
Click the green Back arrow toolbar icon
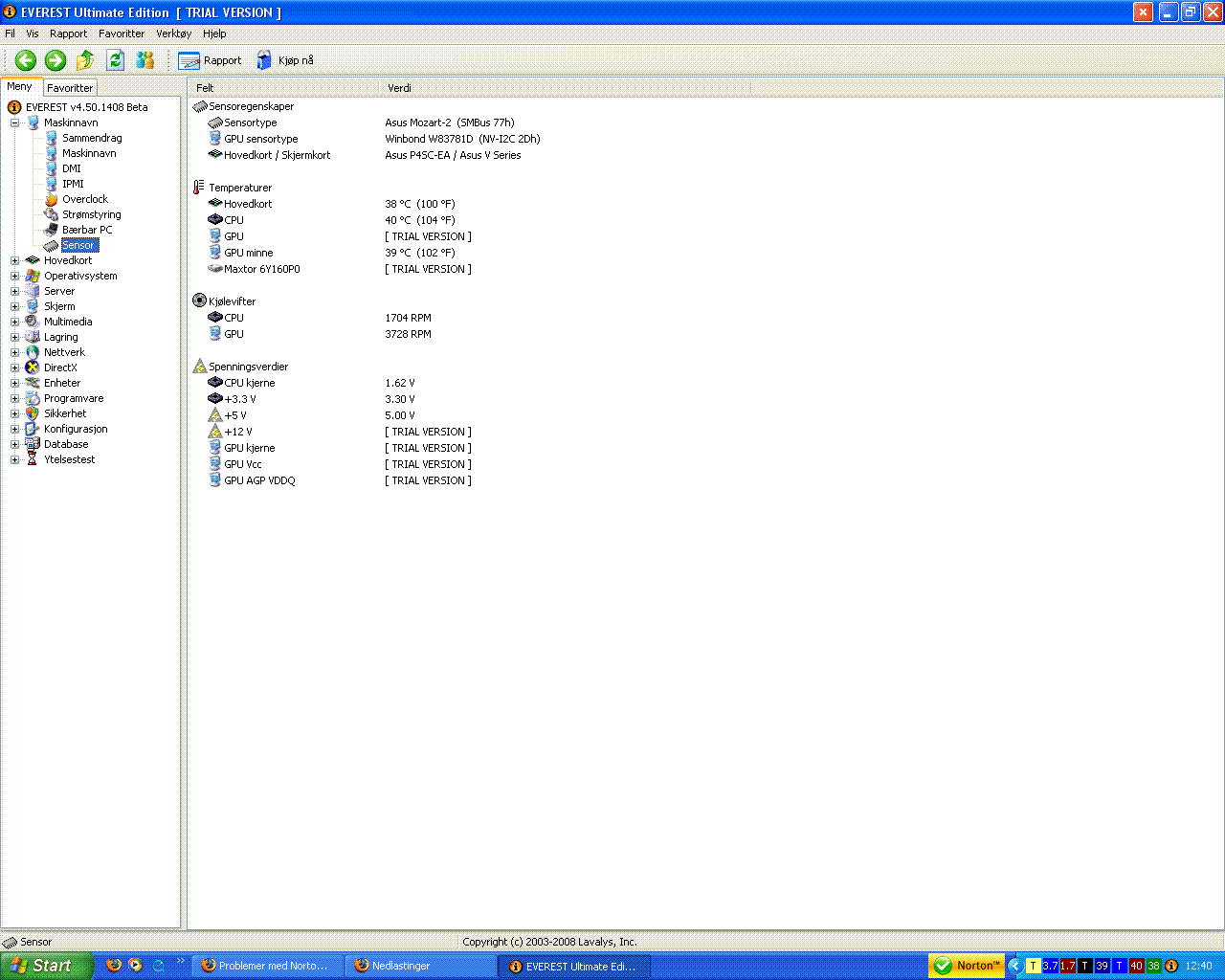coord(26,60)
